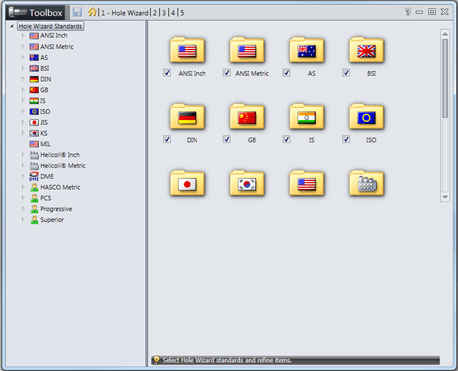
Task: Click the scrollbar up arrow
Action: 445,34
